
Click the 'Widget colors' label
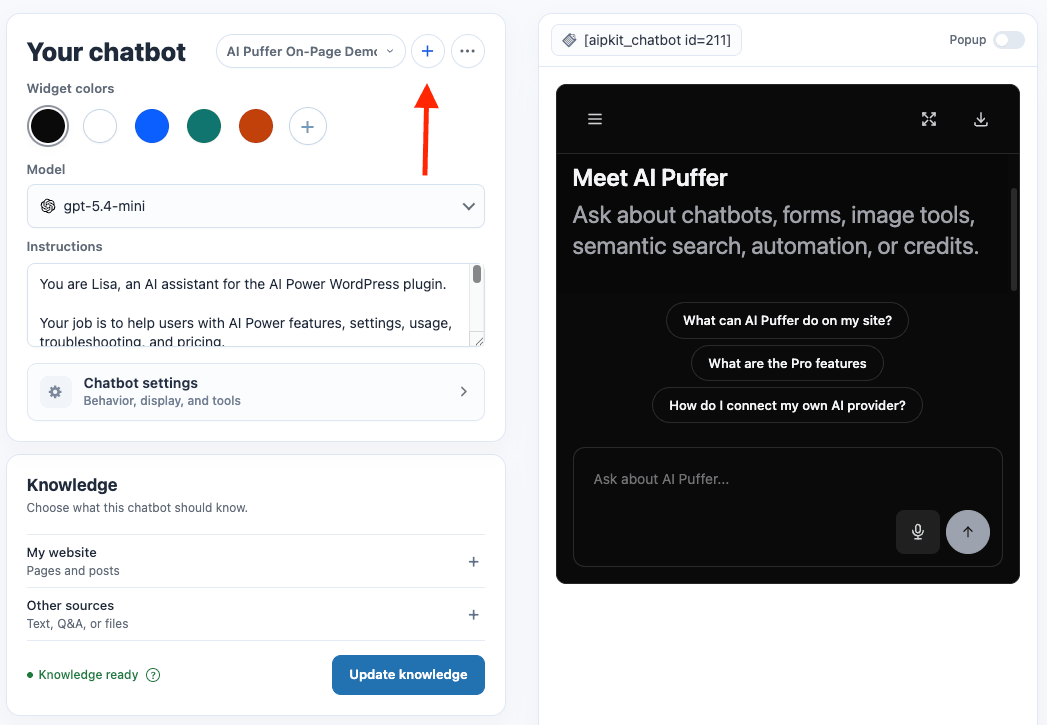(70, 89)
